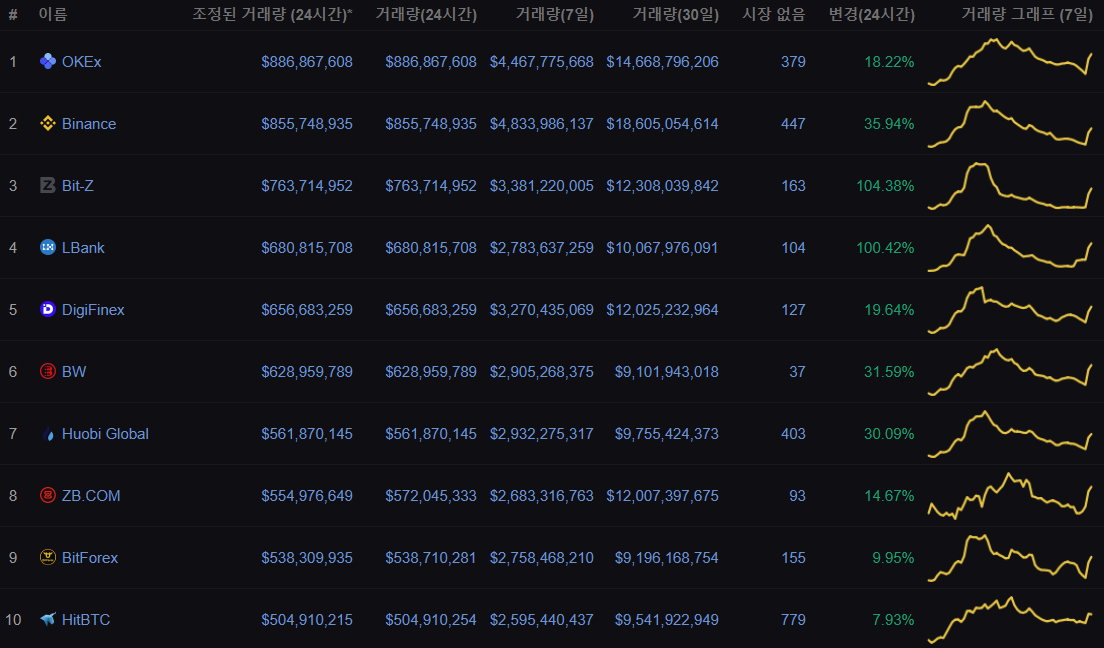Click the DigiFinex logo icon
This screenshot has width=1104, height=648.
pos(48,309)
